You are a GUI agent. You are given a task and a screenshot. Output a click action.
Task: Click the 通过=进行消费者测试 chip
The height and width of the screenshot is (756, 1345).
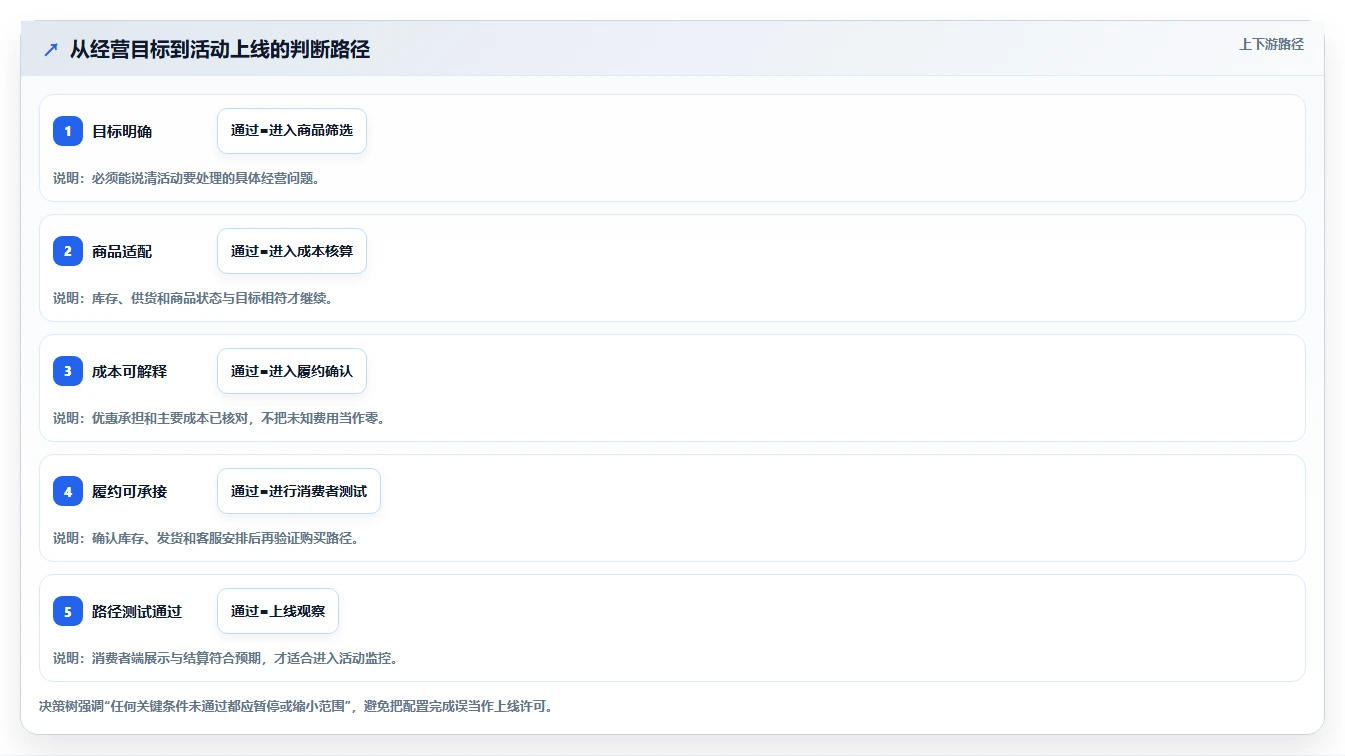(299, 491)
